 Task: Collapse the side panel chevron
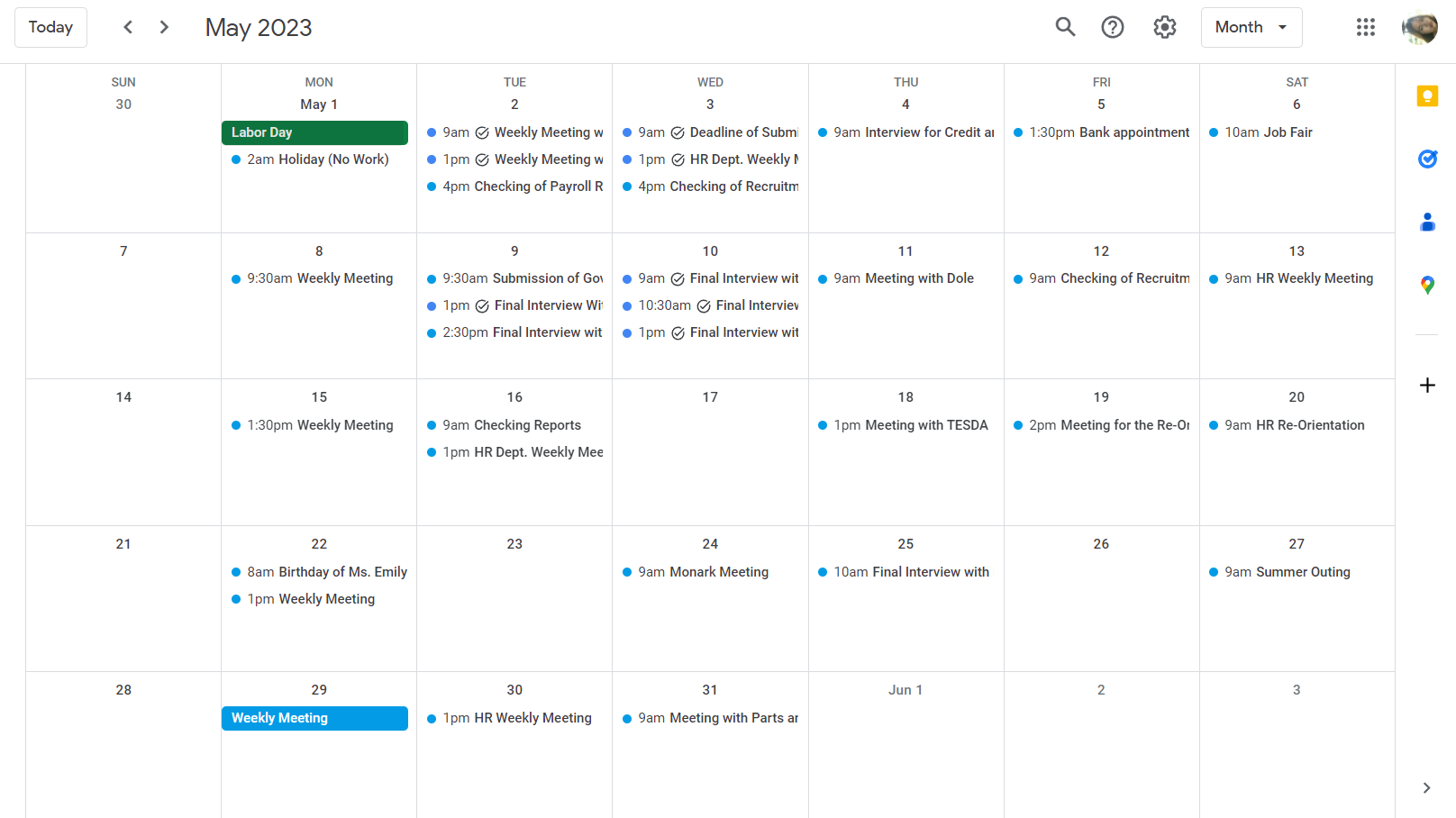[x=1426, y=788]
